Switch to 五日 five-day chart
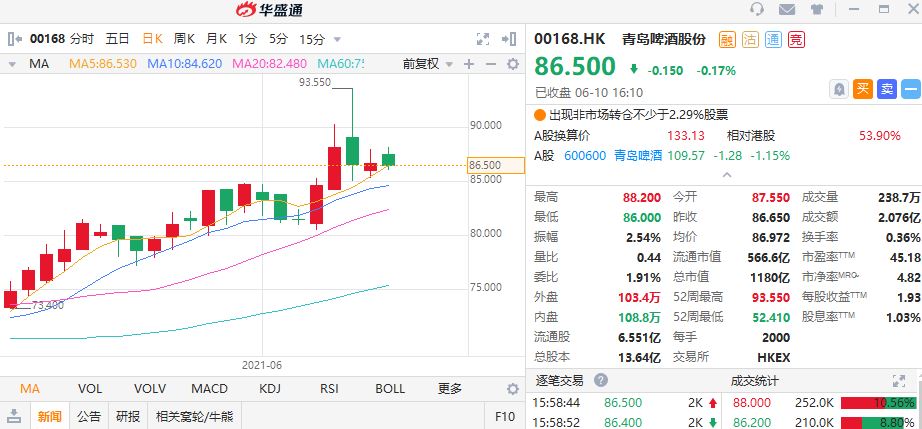The width and height of the screenshot is (922, 429). [x=117, y=39]
